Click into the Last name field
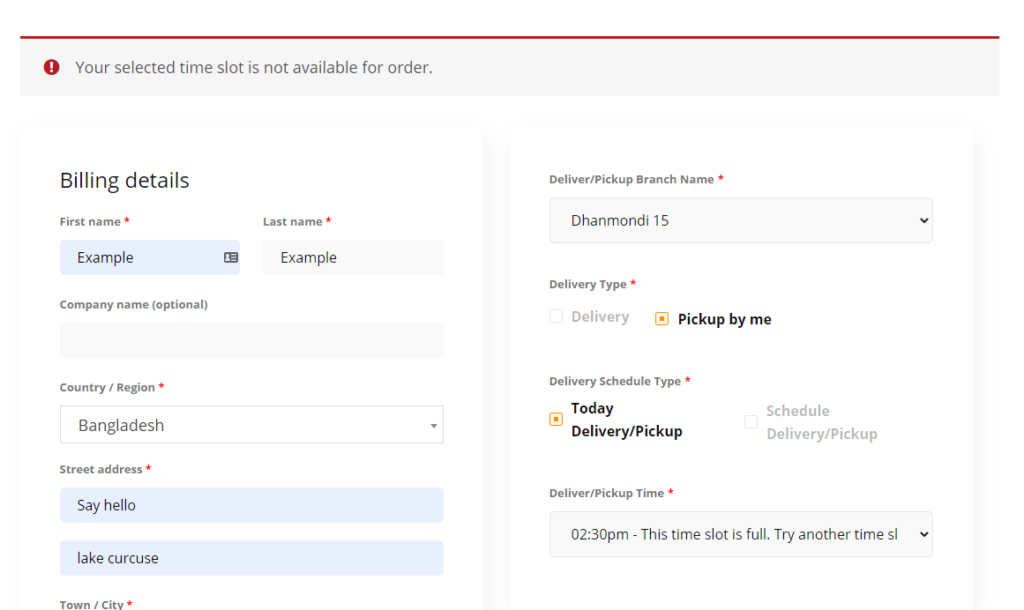Screen dimensions: 1024x610 [352, 257]
